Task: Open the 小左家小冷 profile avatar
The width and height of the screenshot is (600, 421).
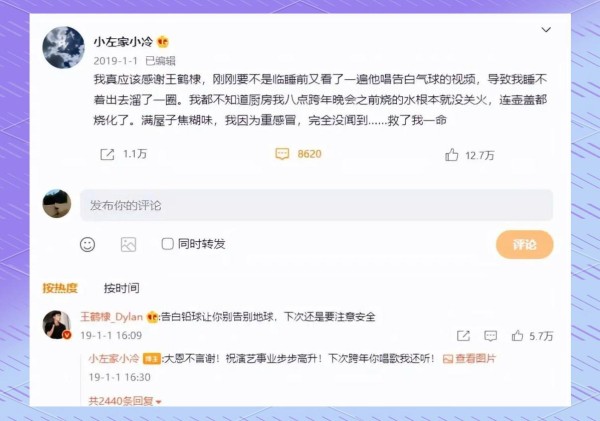Action: 64,47
